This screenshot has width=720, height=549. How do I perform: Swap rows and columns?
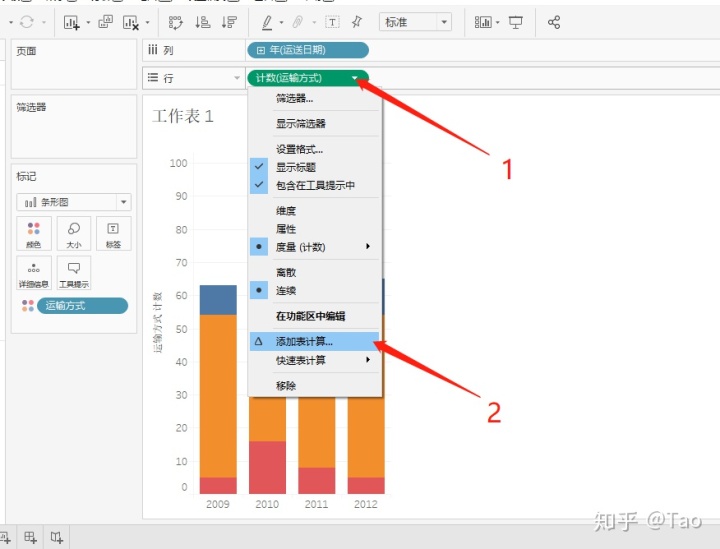(x=175, y=22)
